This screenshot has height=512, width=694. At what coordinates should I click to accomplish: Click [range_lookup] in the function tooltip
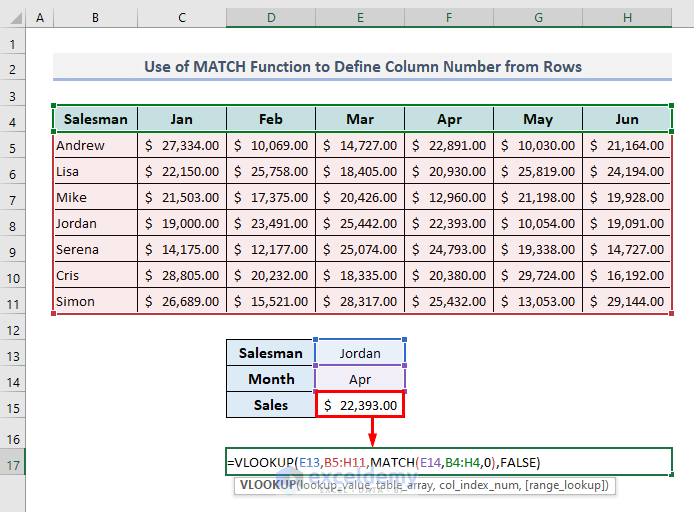point(565,485)
